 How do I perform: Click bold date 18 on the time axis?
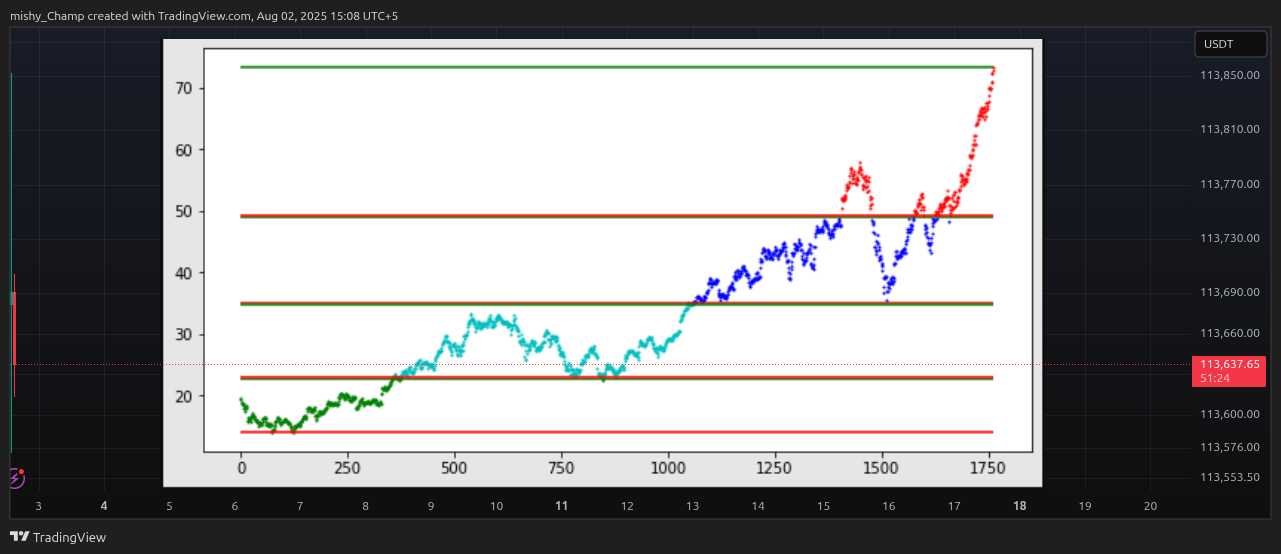coord(1020,506)
